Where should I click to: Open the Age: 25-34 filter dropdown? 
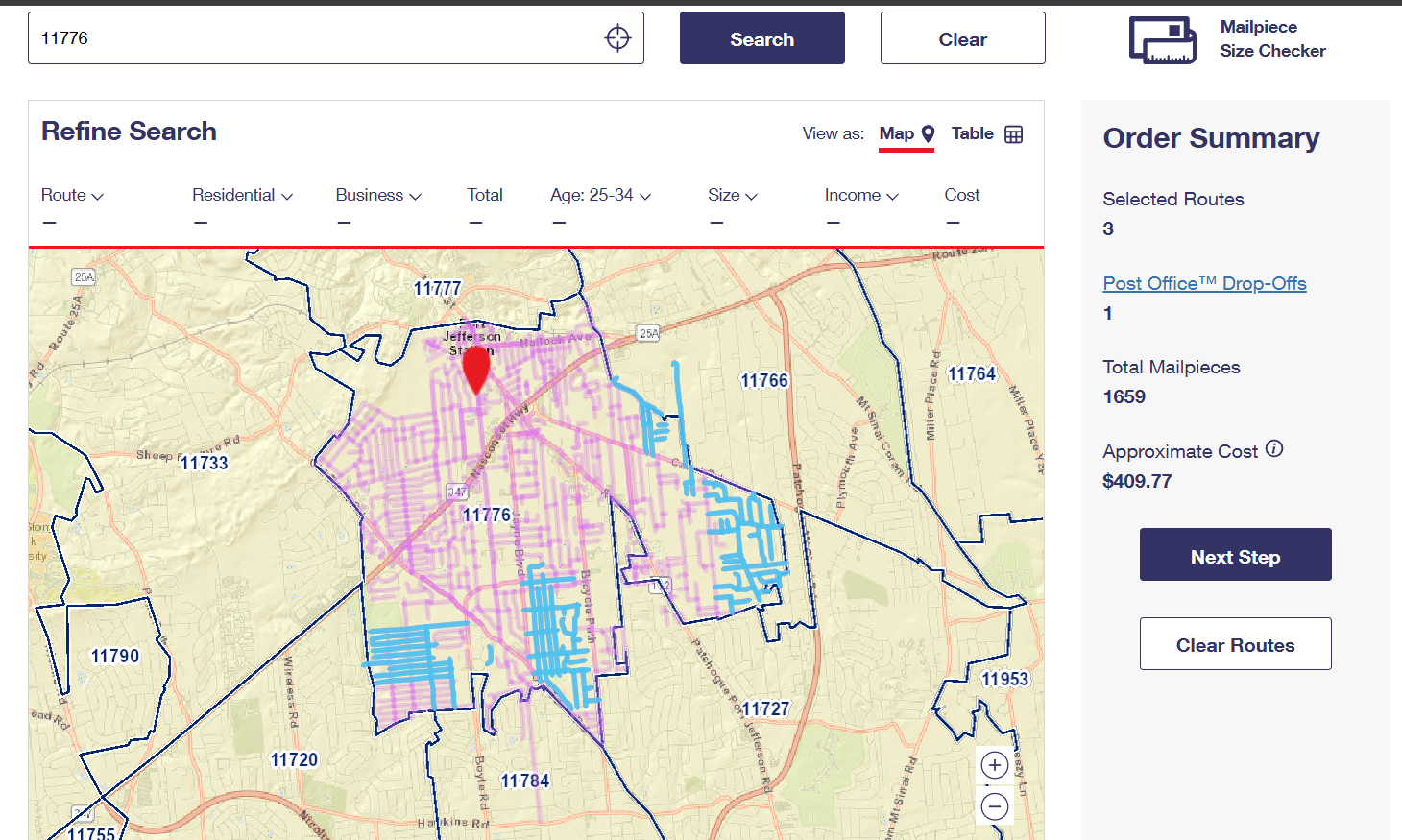point(601,195)
